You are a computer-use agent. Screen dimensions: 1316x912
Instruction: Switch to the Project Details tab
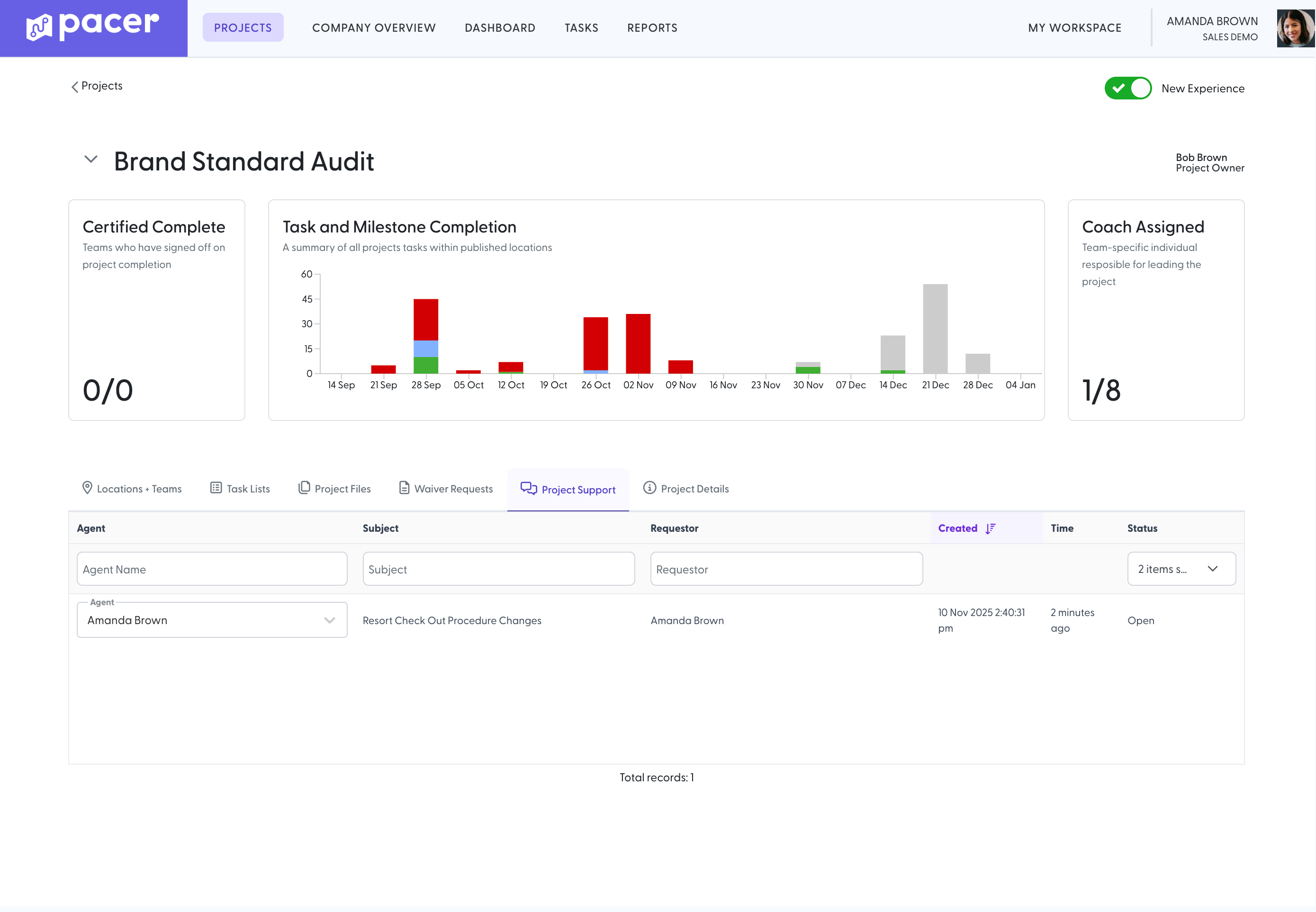pos(686,489)
